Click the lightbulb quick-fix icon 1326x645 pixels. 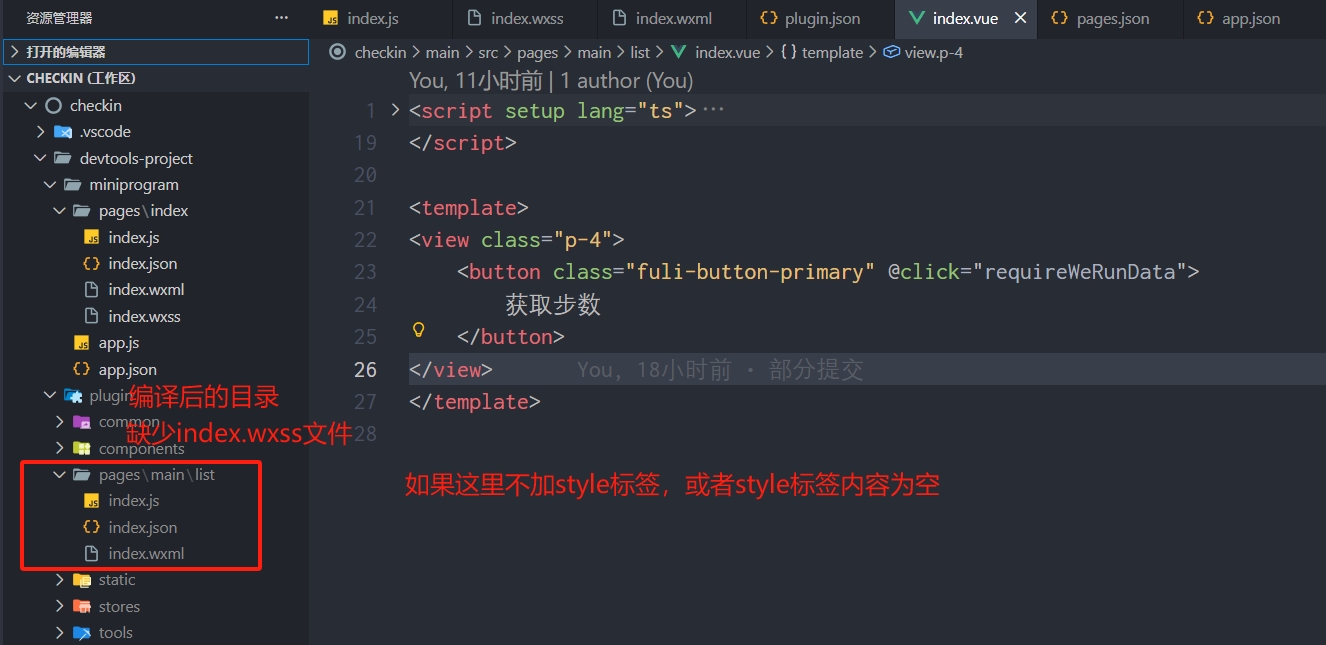click(x=419, y=329)
